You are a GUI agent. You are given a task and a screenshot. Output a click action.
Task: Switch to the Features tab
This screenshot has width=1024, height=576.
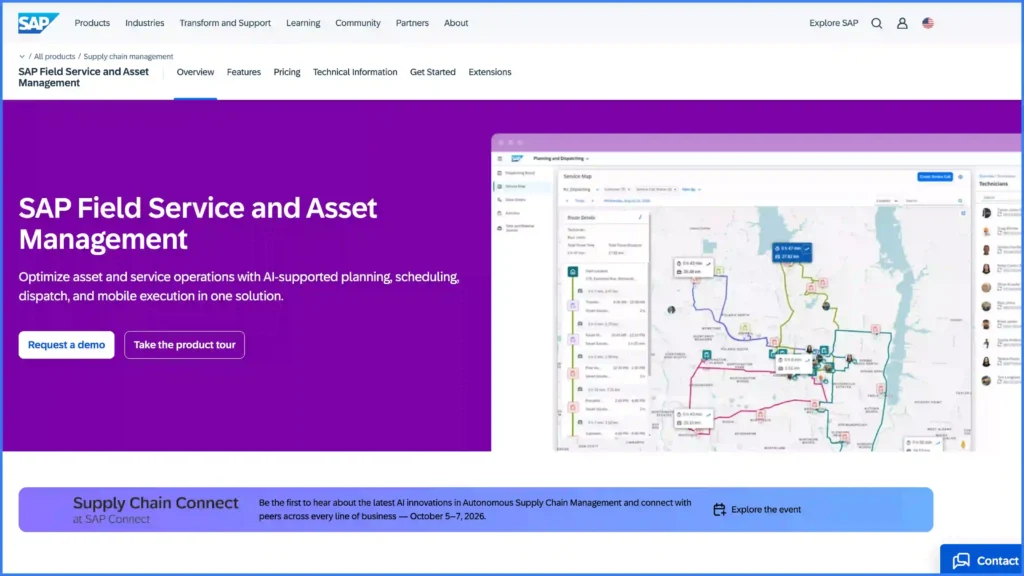tap(244, 72)
